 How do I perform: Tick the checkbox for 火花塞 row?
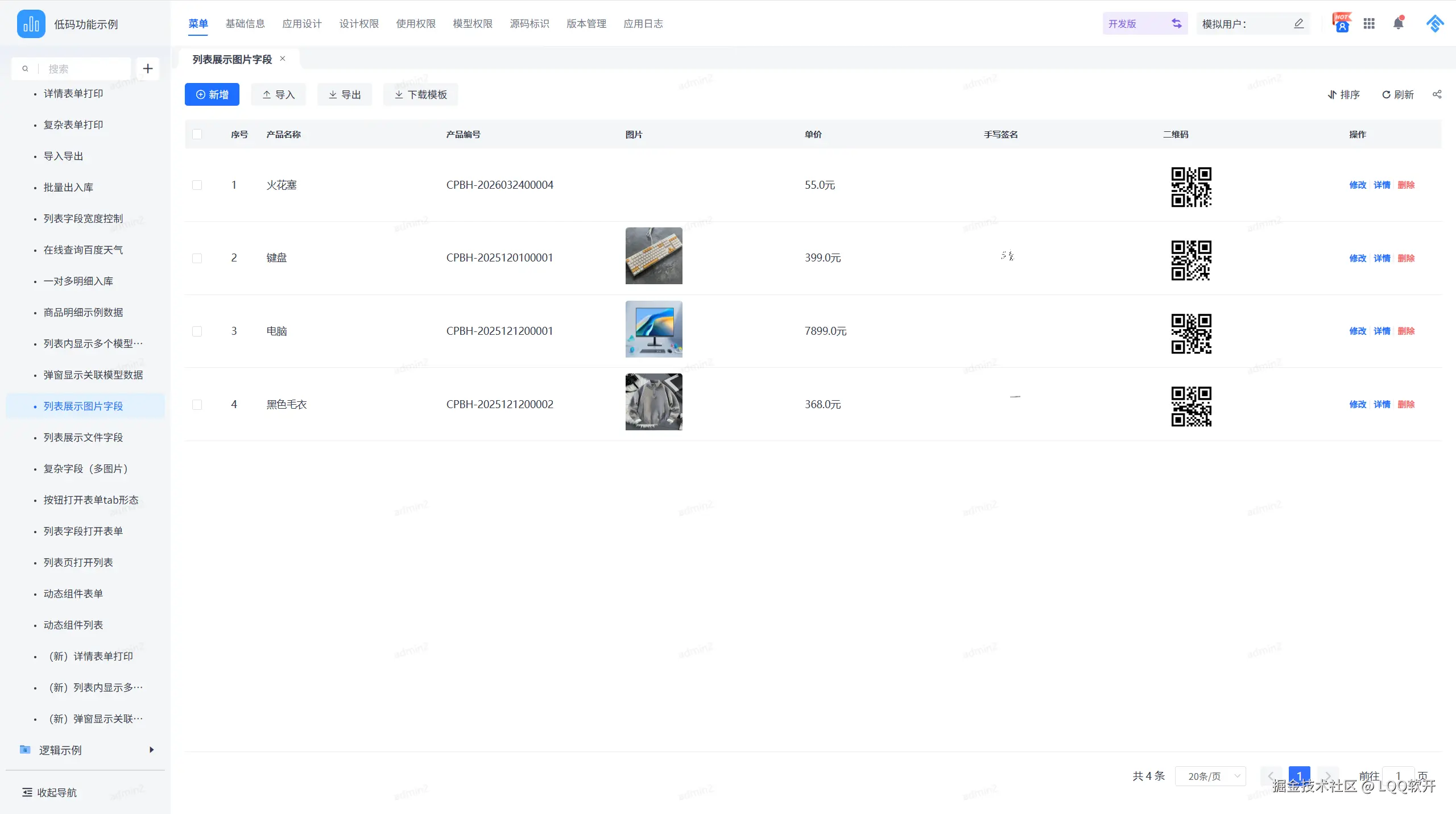(197, 185)
